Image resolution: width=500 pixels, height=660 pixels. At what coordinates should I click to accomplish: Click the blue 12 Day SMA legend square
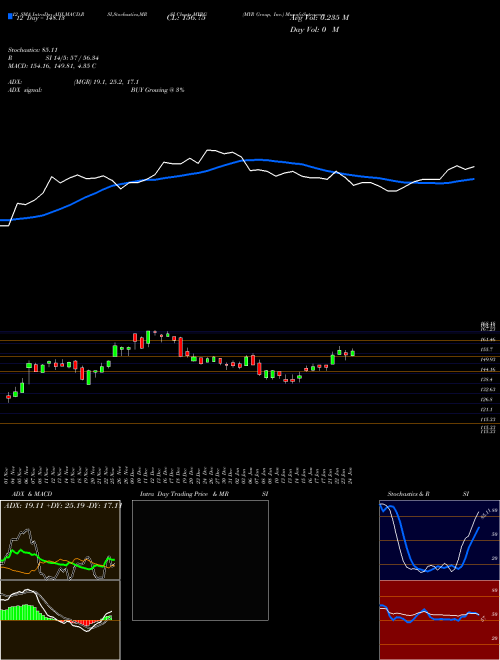click(10, 16)
